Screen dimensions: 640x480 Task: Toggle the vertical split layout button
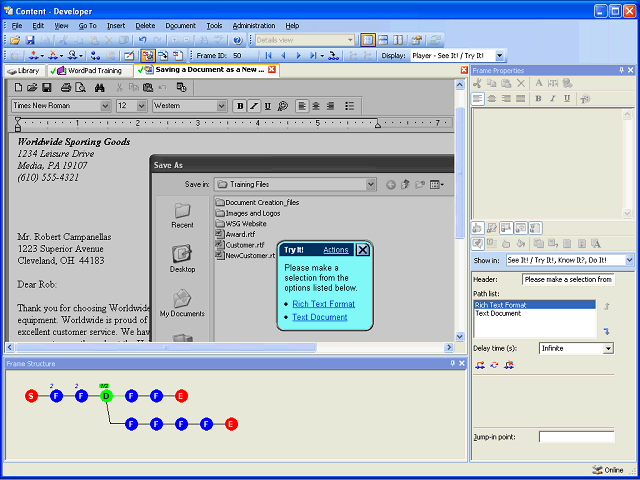pyautogui.click(x=398, y=40)
